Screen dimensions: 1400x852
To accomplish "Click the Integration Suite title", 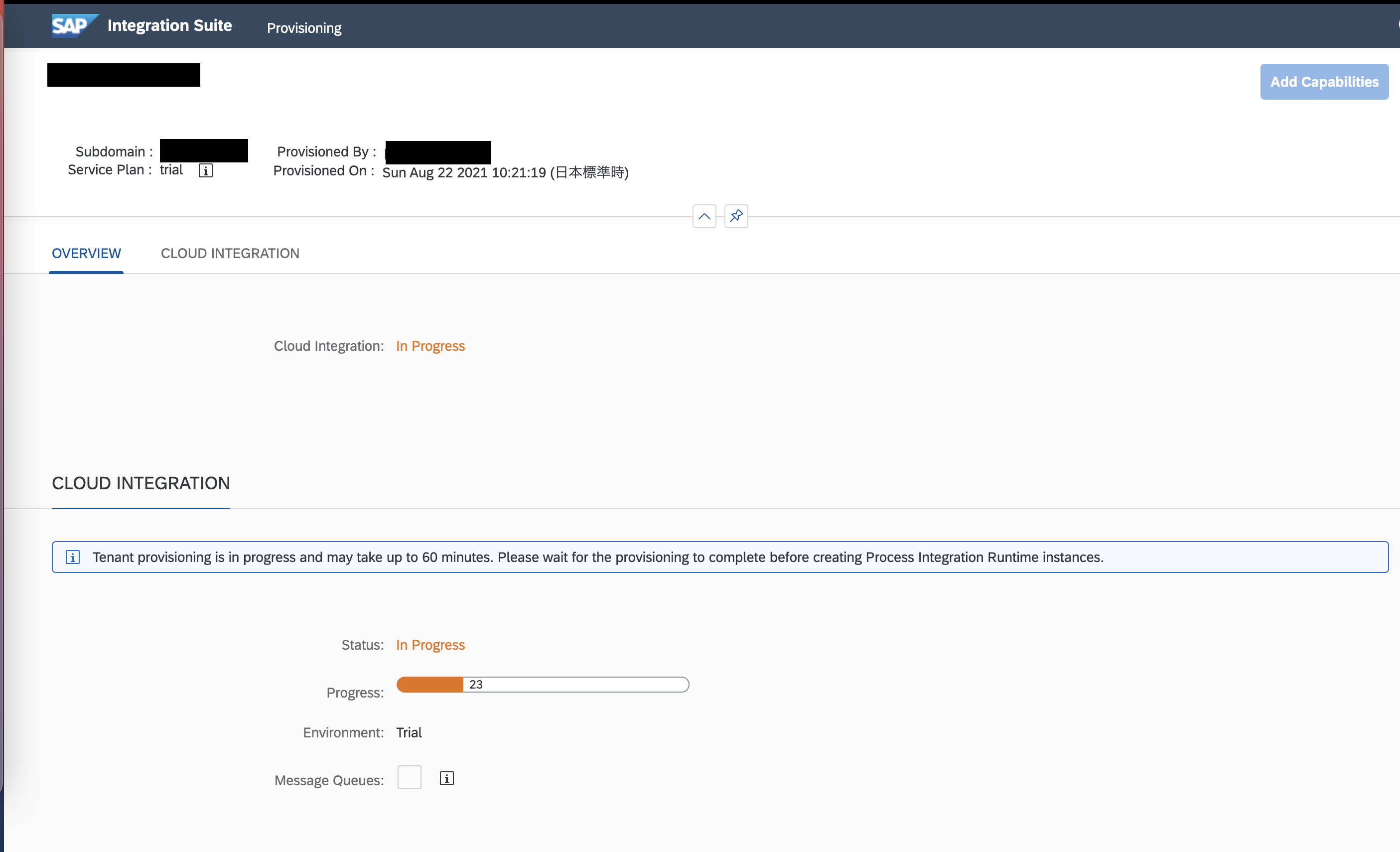I will click(169, 25).
